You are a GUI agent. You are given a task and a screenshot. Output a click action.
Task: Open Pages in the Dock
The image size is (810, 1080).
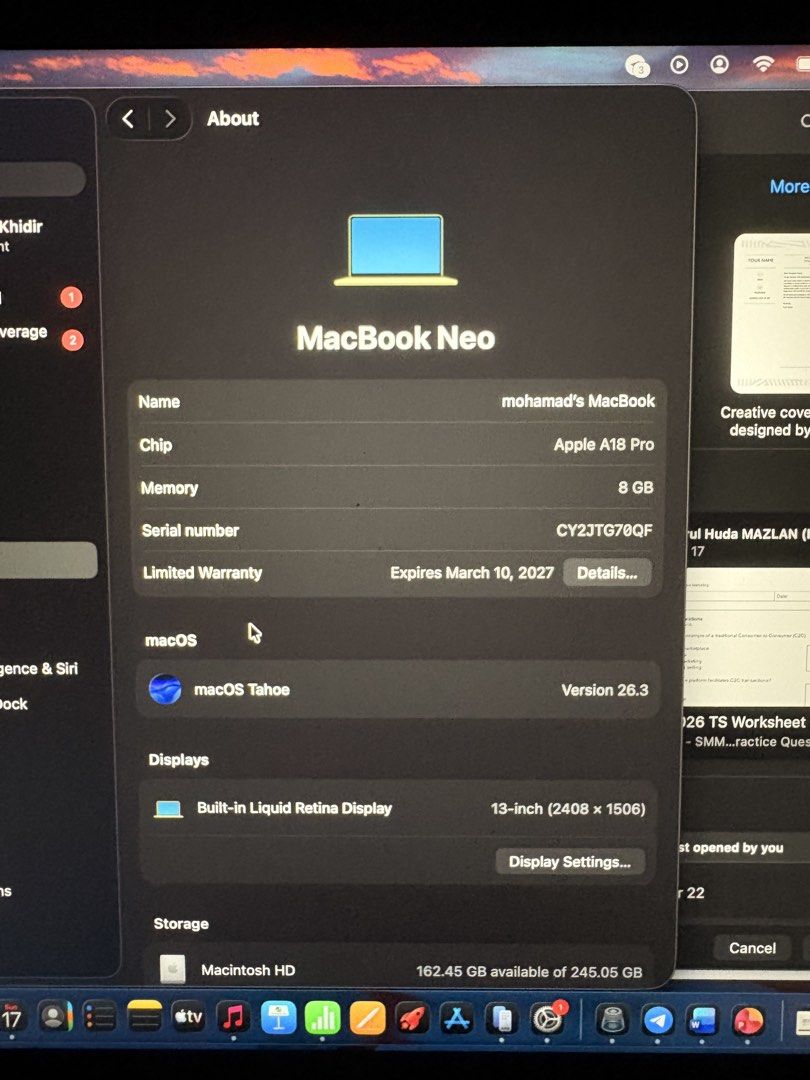pos(368,1018)
